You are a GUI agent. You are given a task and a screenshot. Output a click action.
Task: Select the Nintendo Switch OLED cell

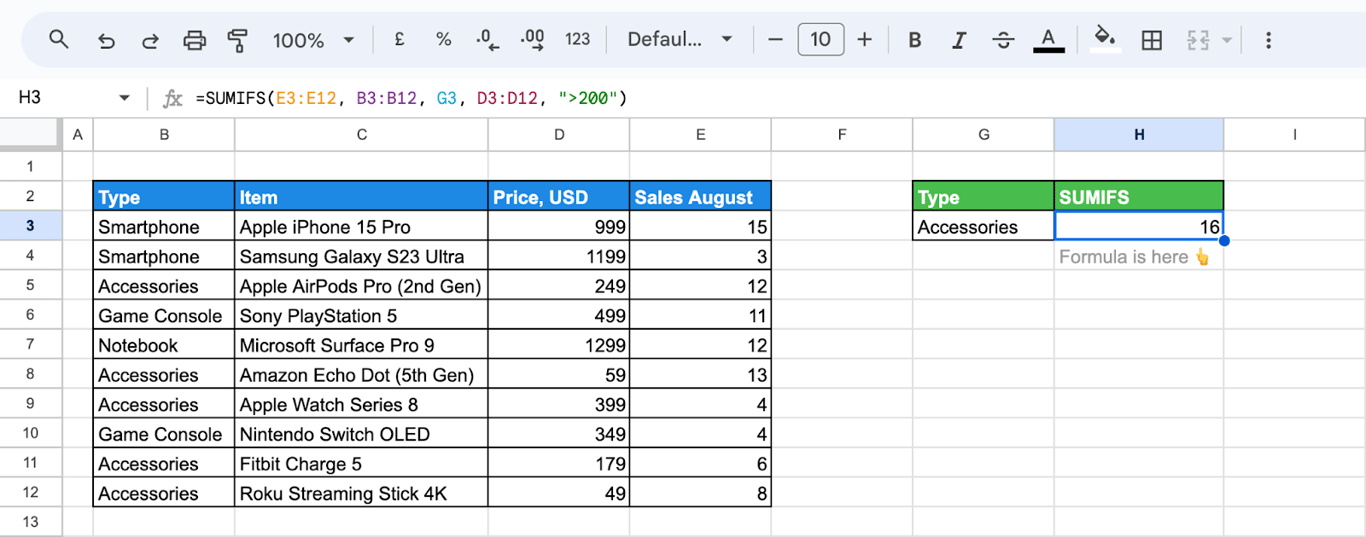coord(362,434)
